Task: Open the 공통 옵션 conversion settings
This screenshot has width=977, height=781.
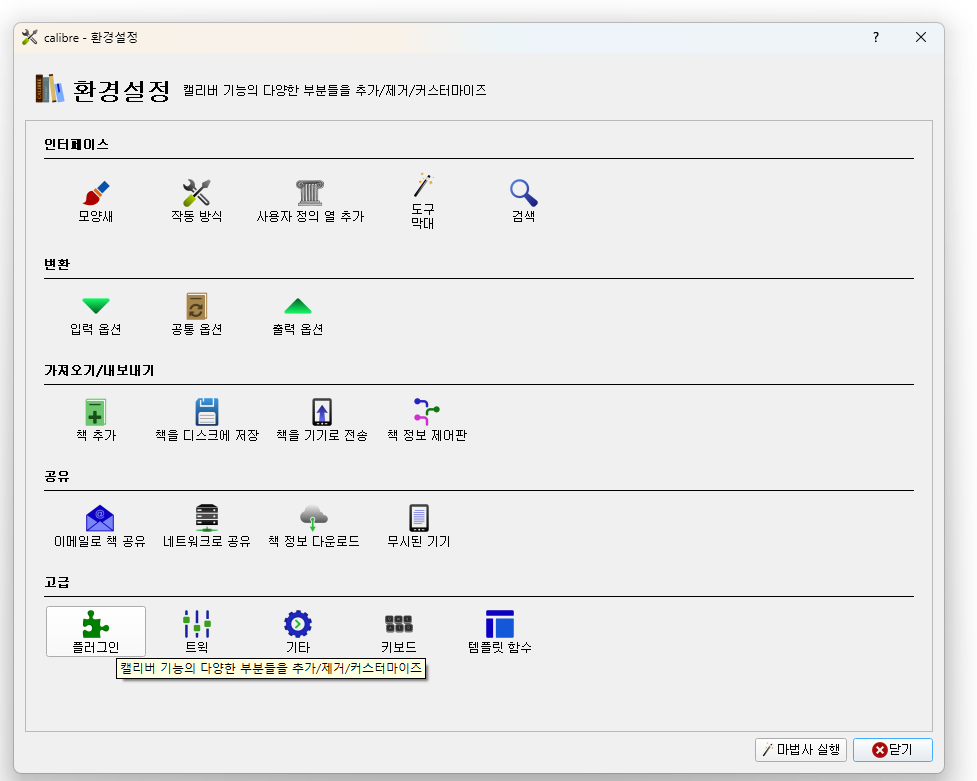Action: (x=196, y=313)
